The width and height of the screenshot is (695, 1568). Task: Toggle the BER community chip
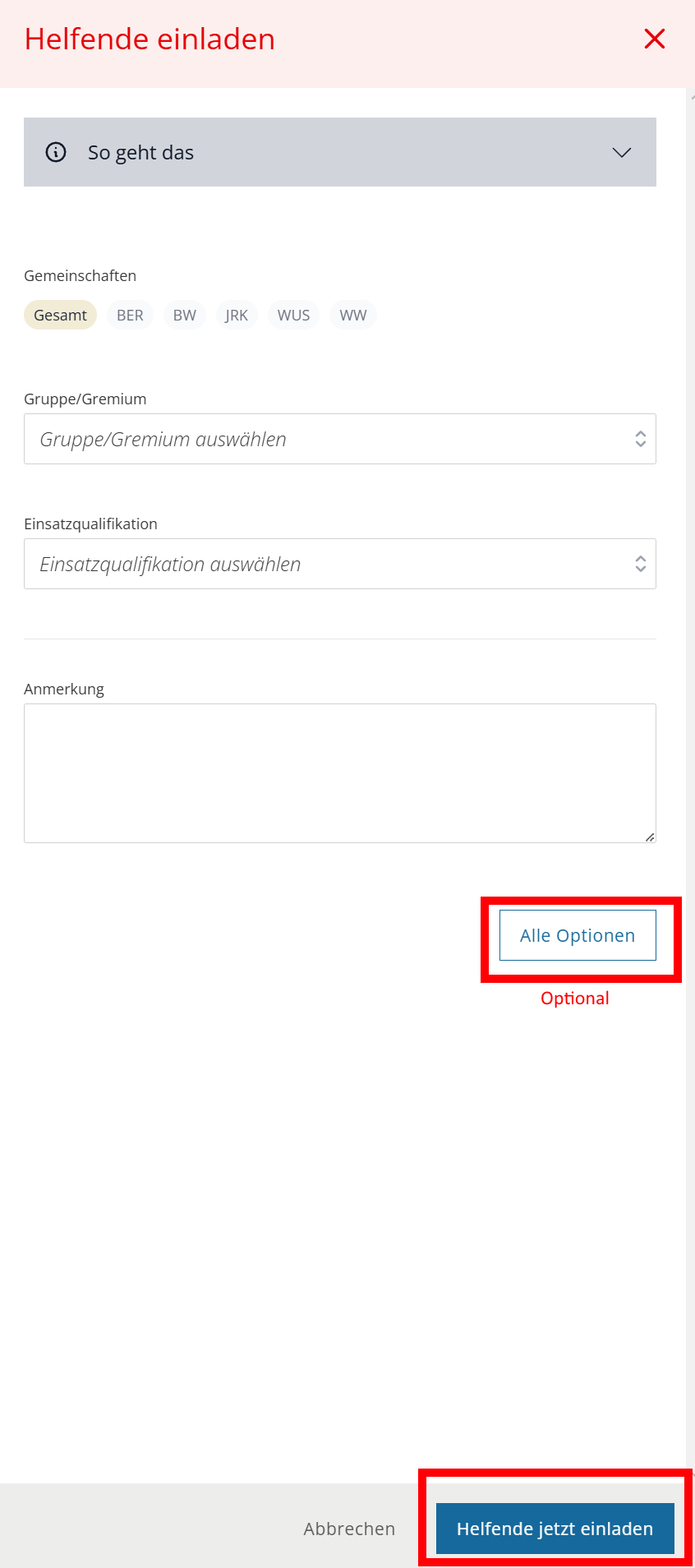pyautogui.click(x=130, y=316)
